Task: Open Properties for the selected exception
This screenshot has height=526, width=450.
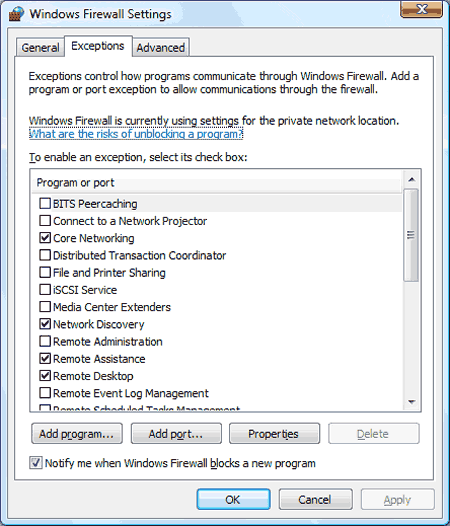Action: (274, 434)
